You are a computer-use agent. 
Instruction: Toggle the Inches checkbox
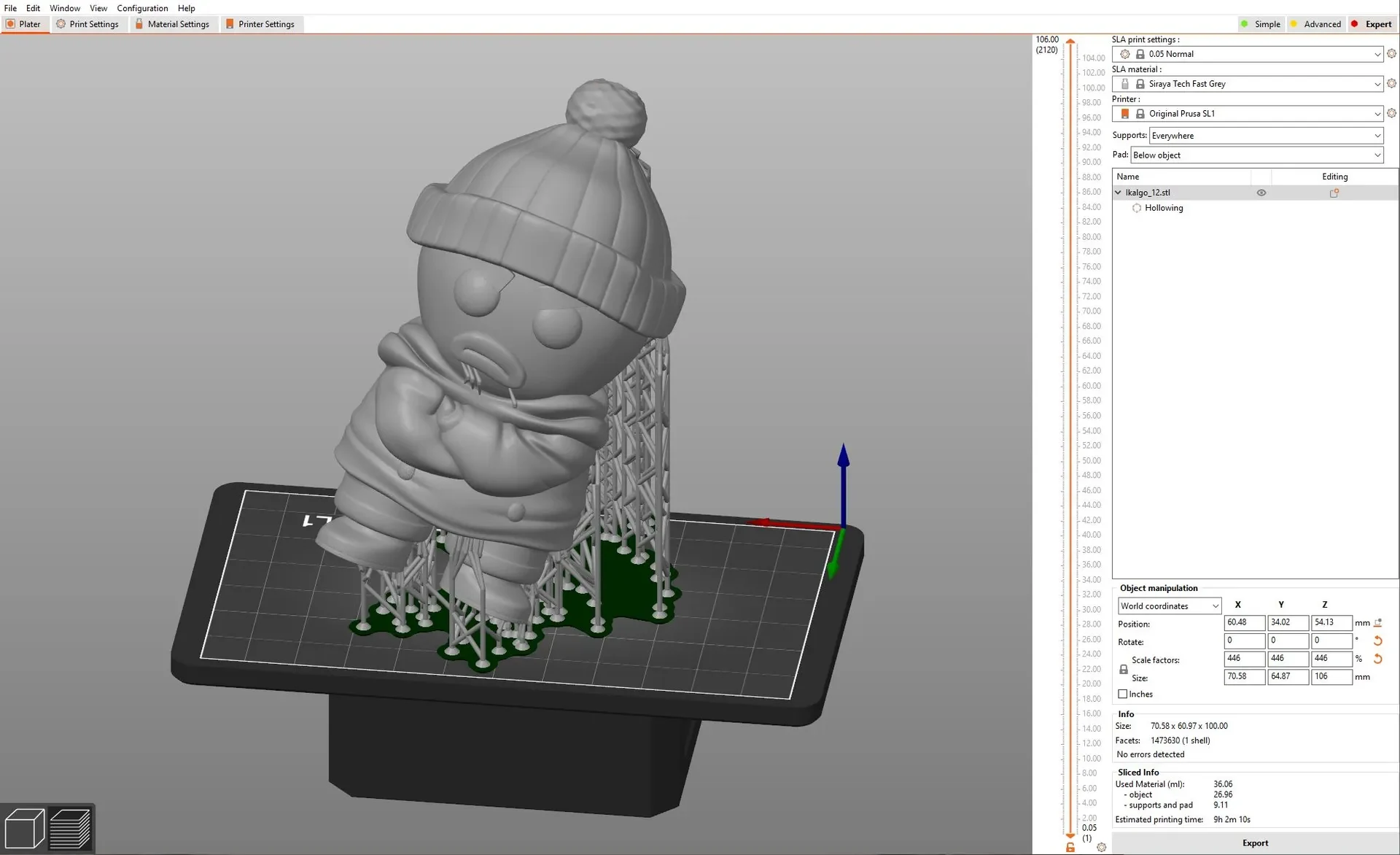[1123, 695]
